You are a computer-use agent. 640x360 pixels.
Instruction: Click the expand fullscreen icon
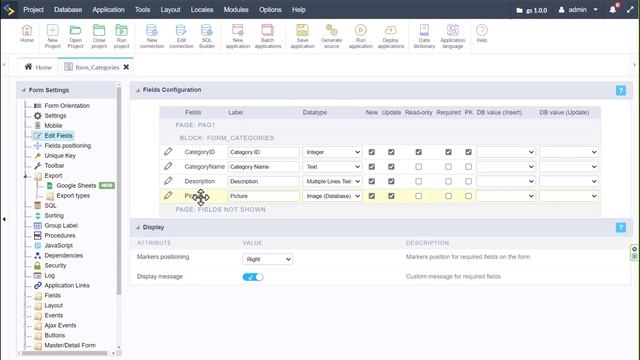(630, 10)
